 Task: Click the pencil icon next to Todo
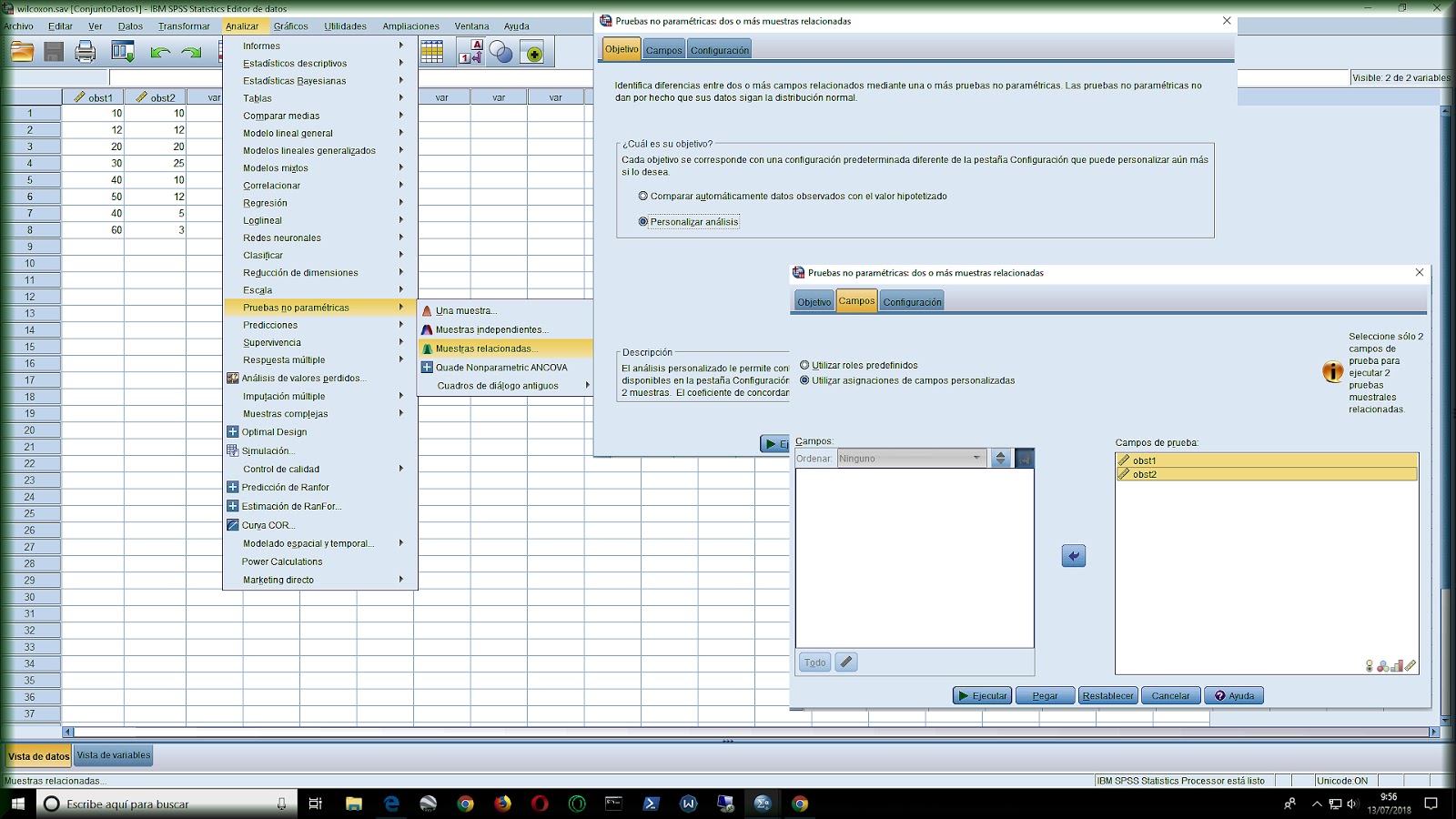[845, 662]
